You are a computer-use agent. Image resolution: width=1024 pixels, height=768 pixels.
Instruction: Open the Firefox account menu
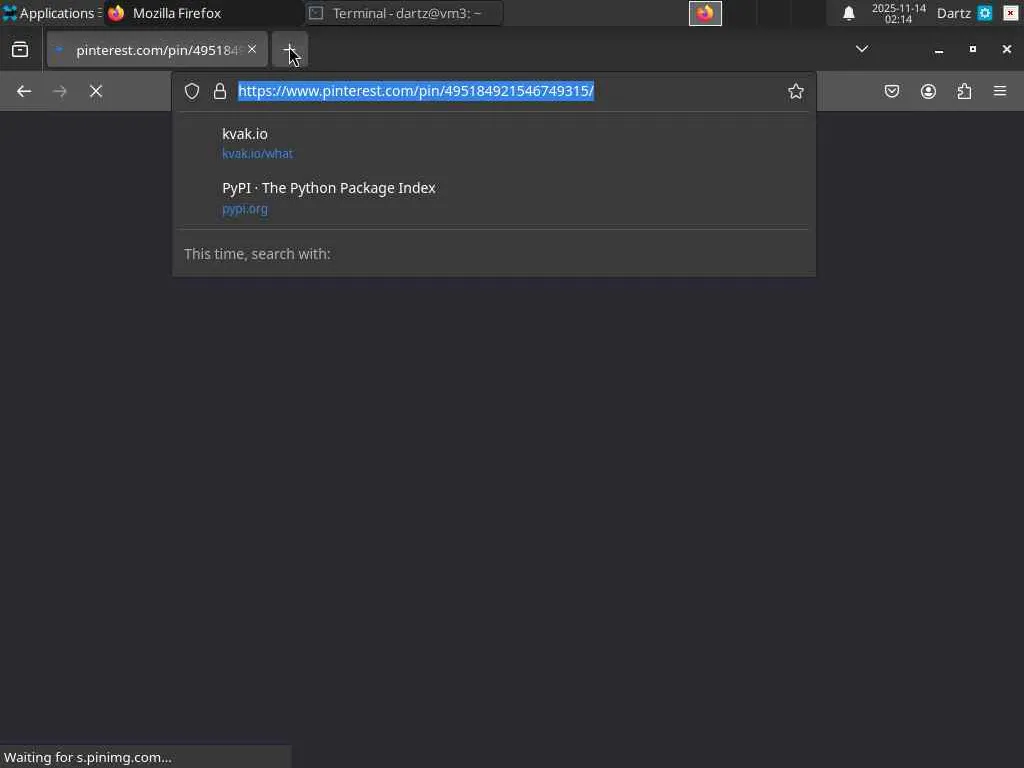[x=928, y=91]
